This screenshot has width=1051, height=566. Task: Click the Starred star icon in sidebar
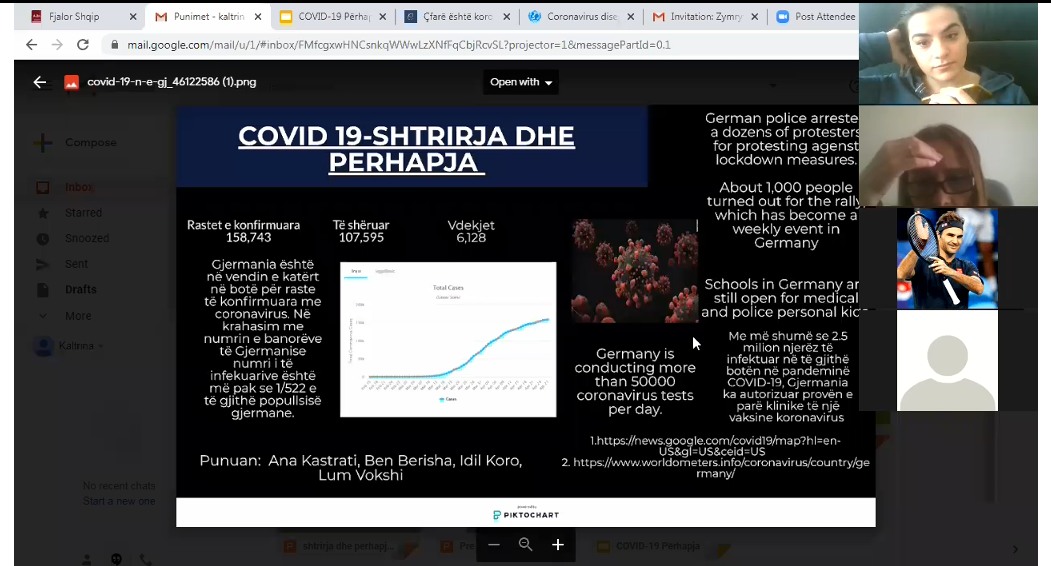tap(43, 213)
